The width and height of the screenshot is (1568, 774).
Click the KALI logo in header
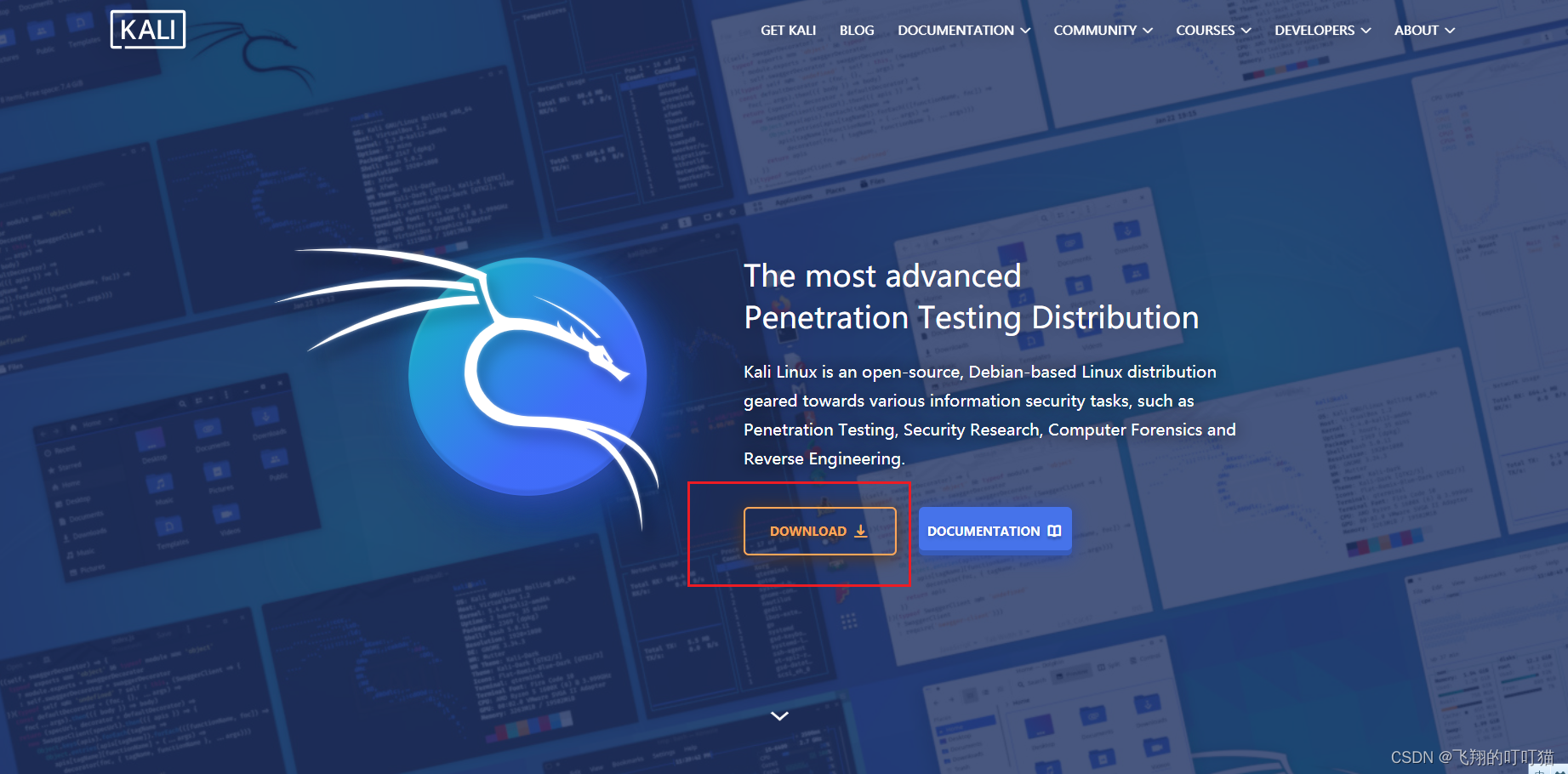pos(148,30)
